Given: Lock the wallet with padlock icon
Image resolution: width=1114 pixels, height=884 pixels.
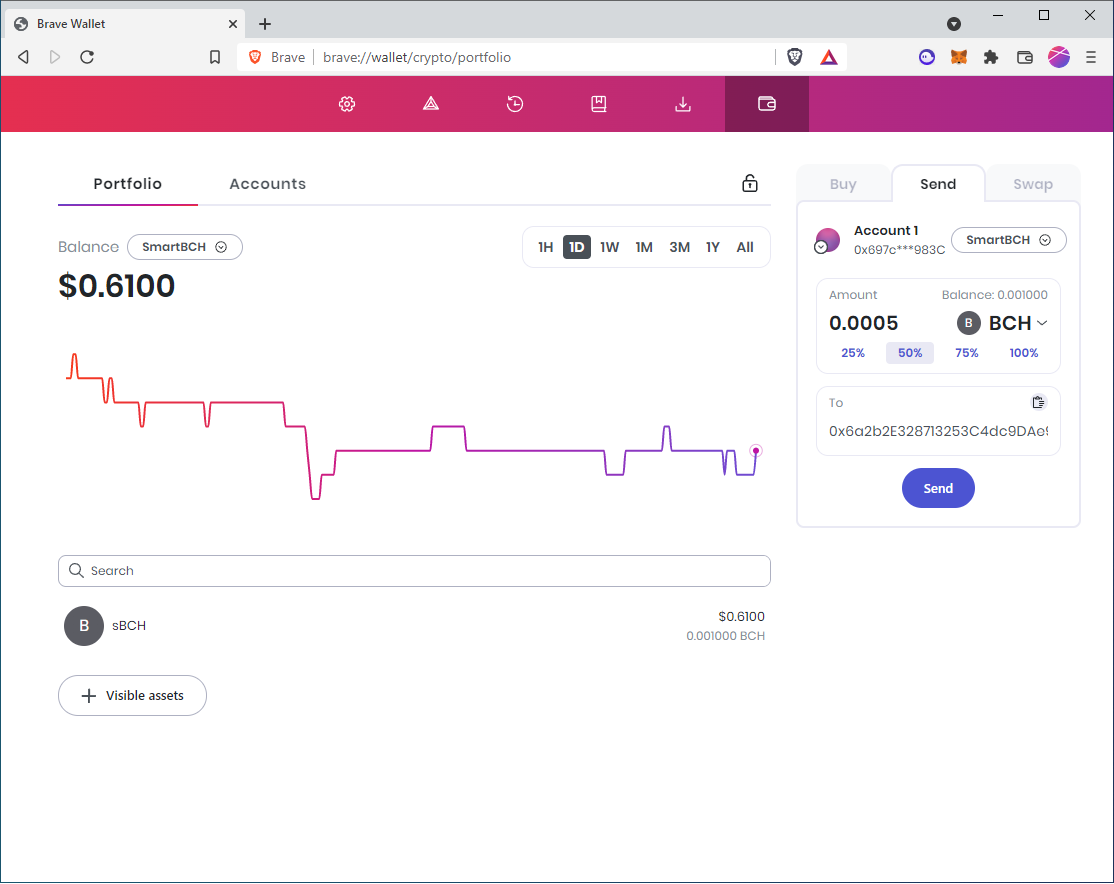Looking at the screenshot, I should 750,183.
